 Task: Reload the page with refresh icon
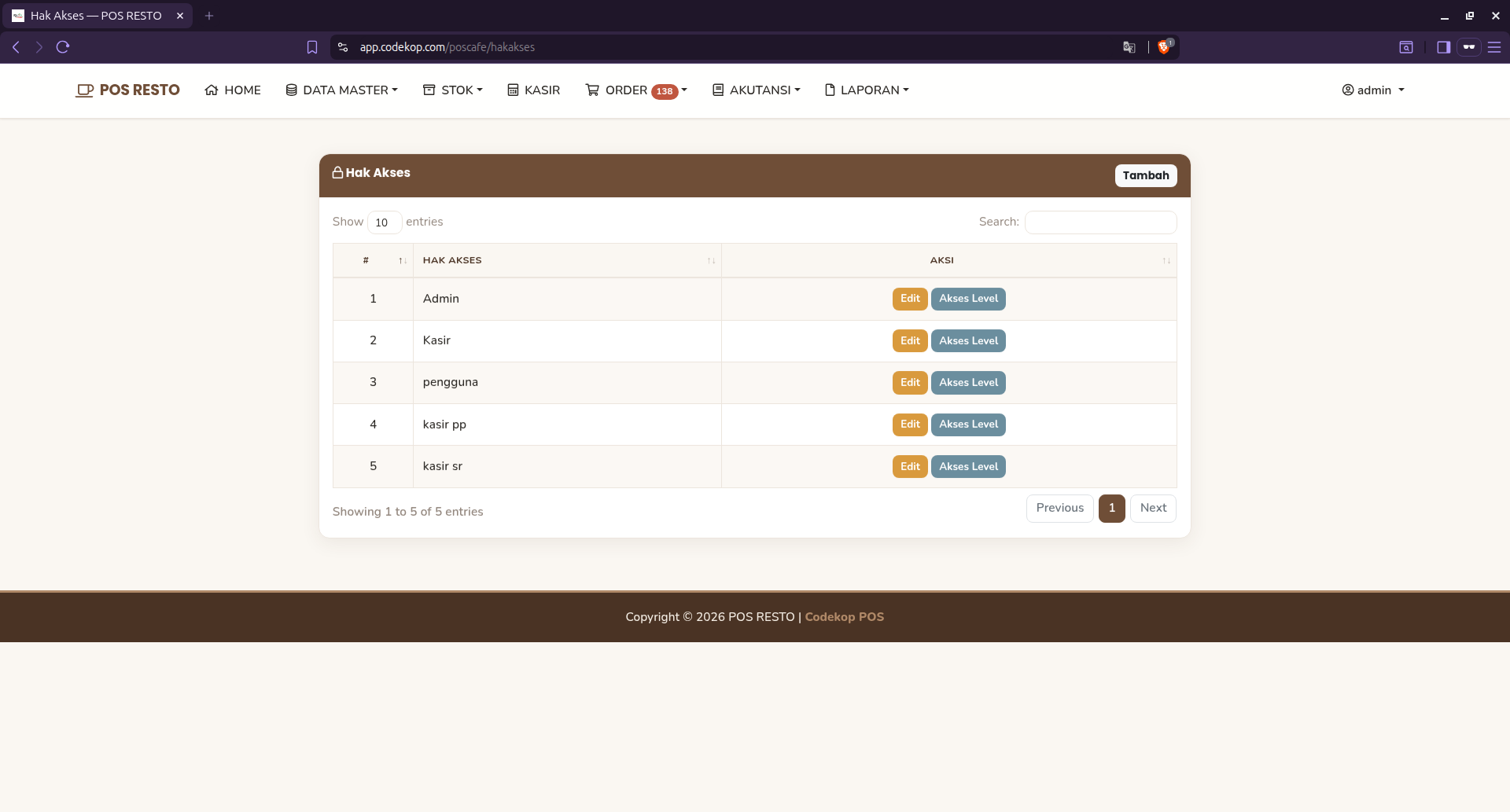pos(63,47)
